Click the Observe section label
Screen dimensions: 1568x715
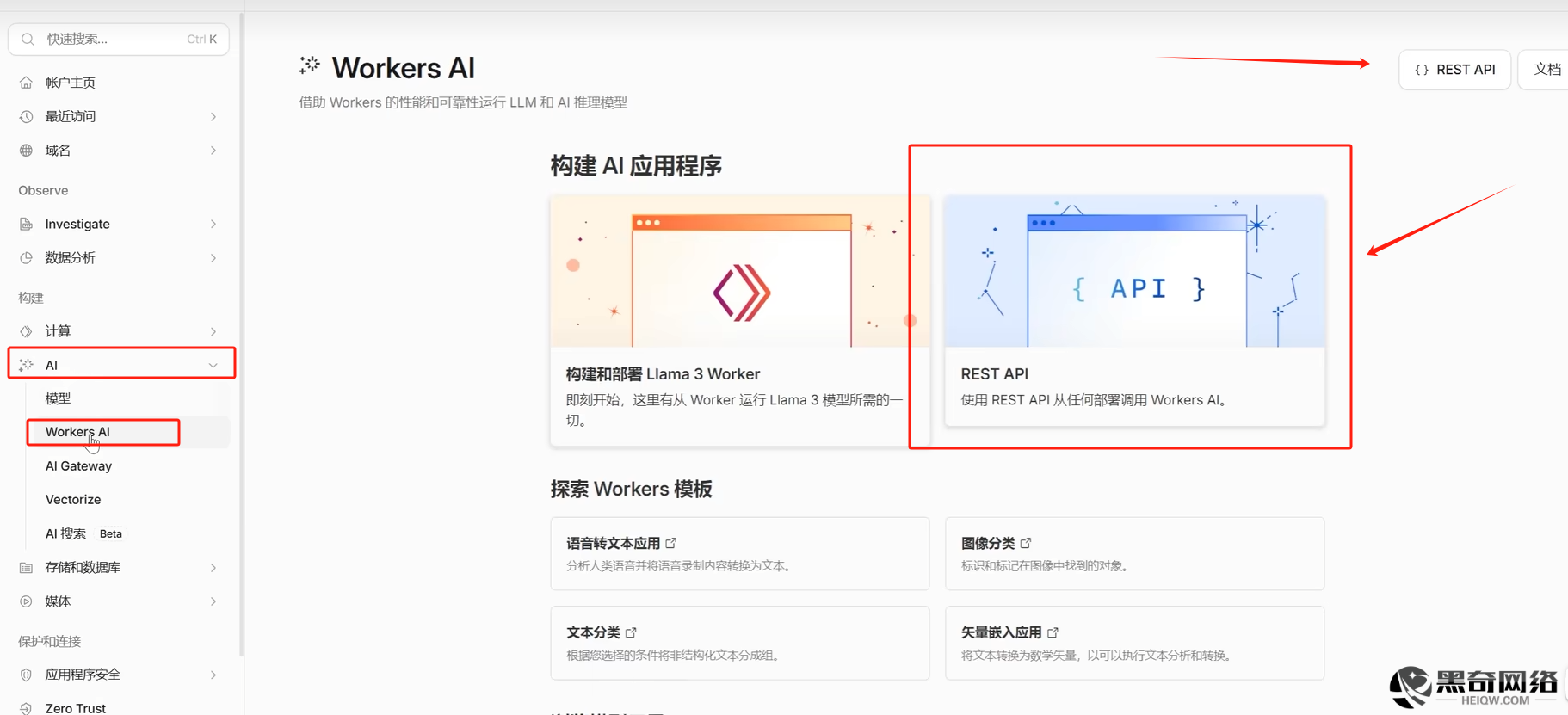[x=43, y=190]
